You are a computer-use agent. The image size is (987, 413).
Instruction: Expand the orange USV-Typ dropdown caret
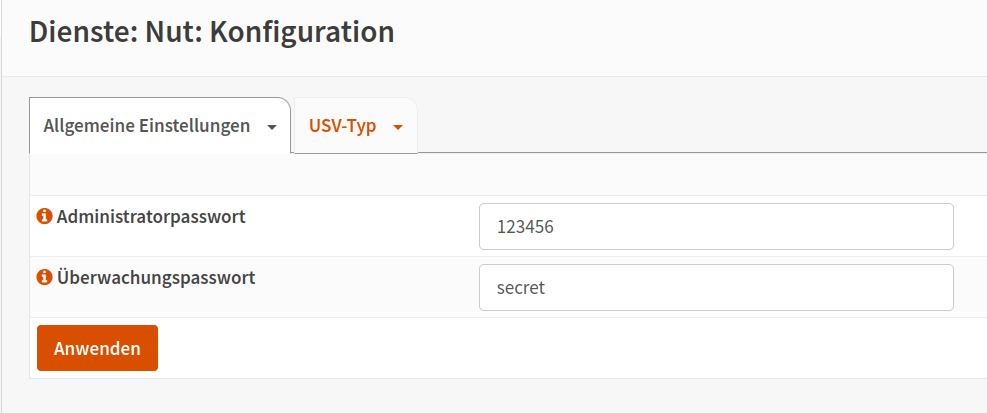coord(397,127)
